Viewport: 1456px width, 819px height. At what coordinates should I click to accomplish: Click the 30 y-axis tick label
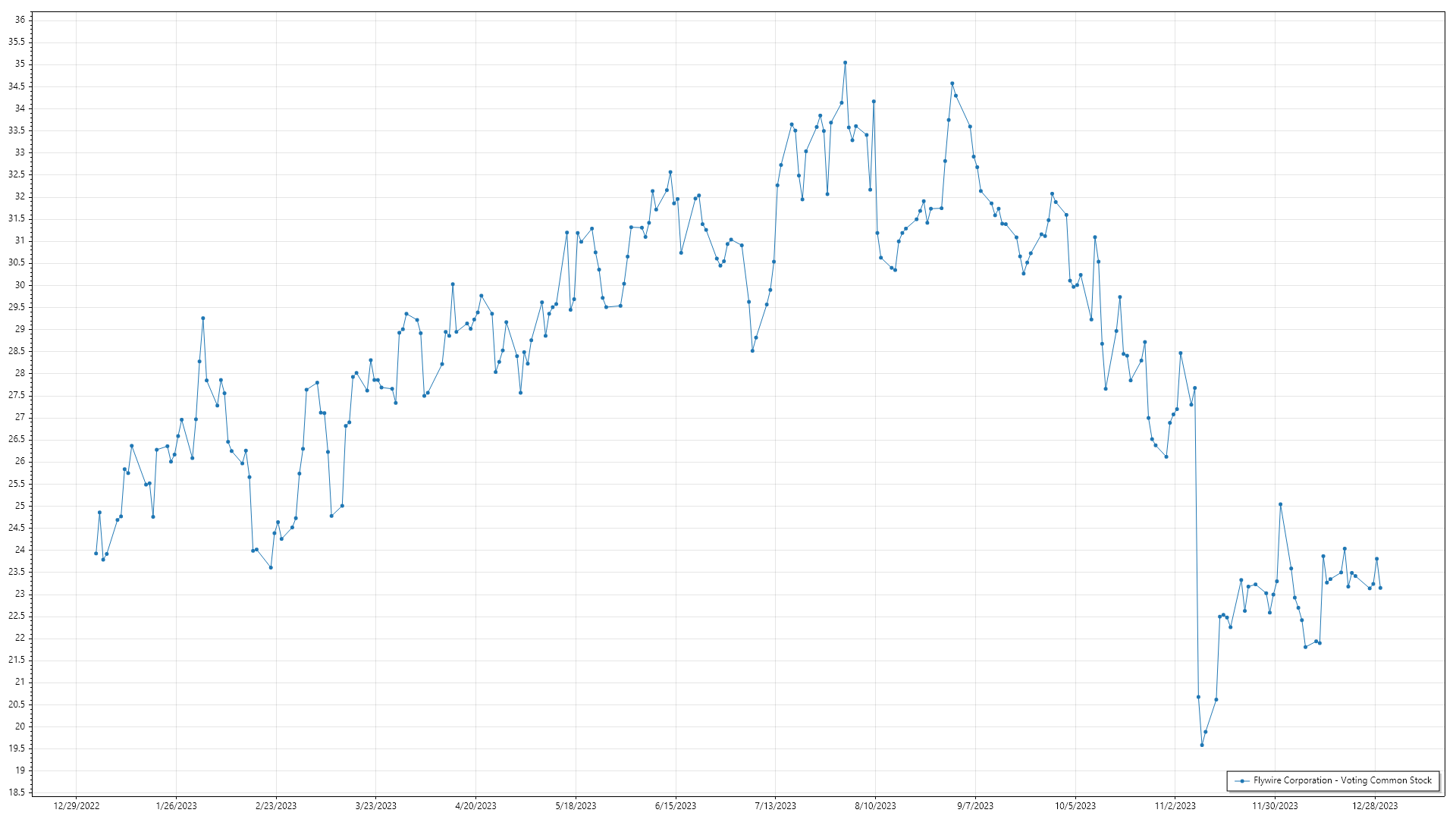click(20, 285)
